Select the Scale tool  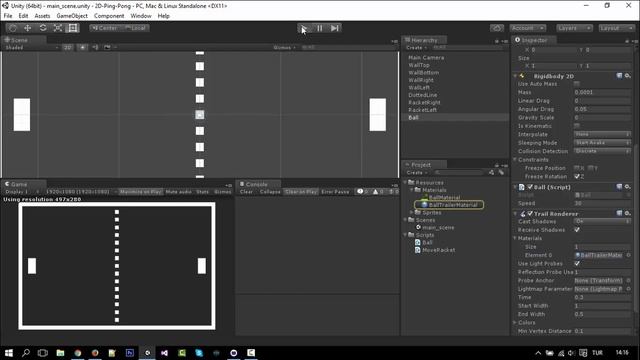tap(58, 28)
